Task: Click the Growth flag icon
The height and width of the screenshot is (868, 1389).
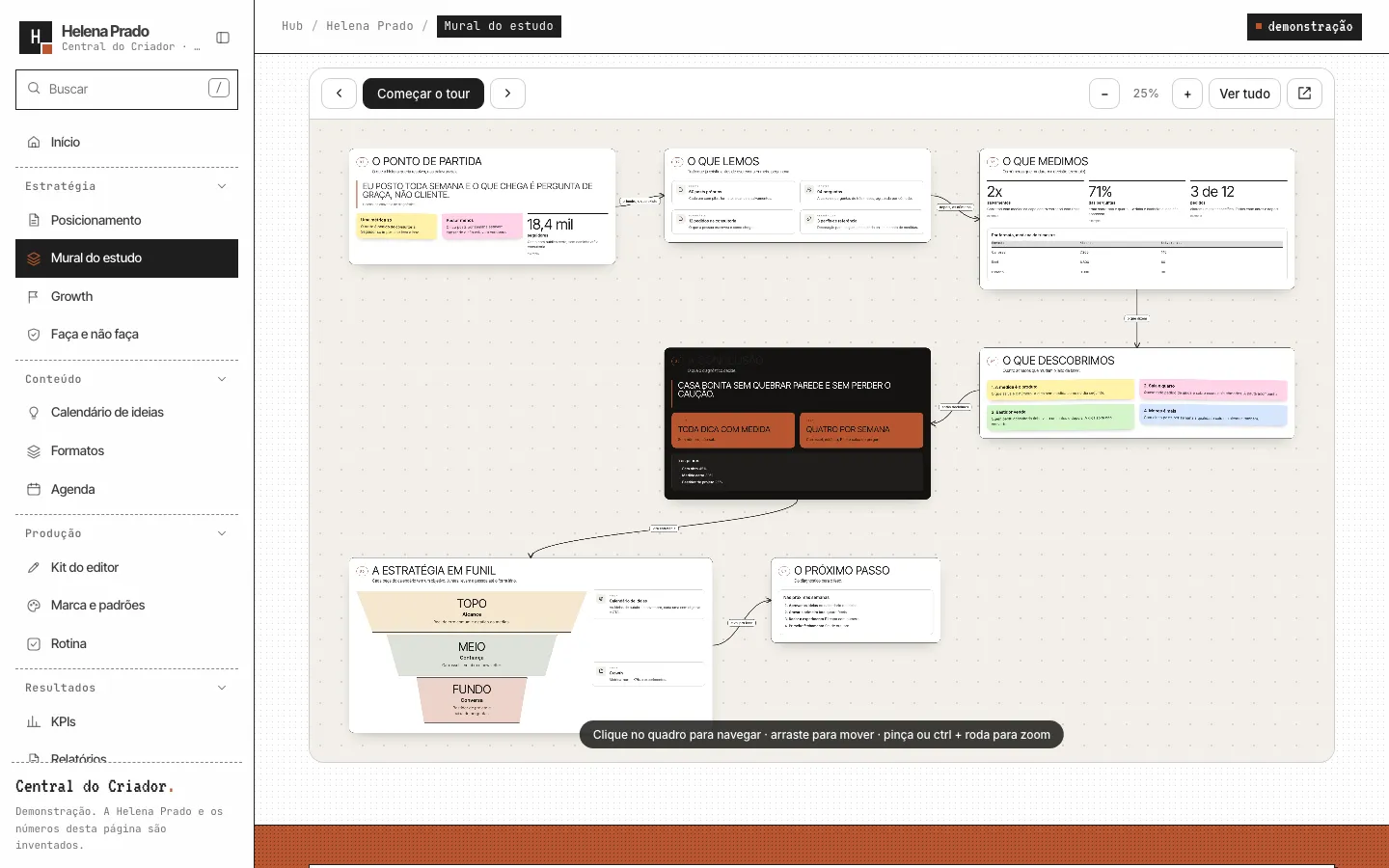Action: 34,297
